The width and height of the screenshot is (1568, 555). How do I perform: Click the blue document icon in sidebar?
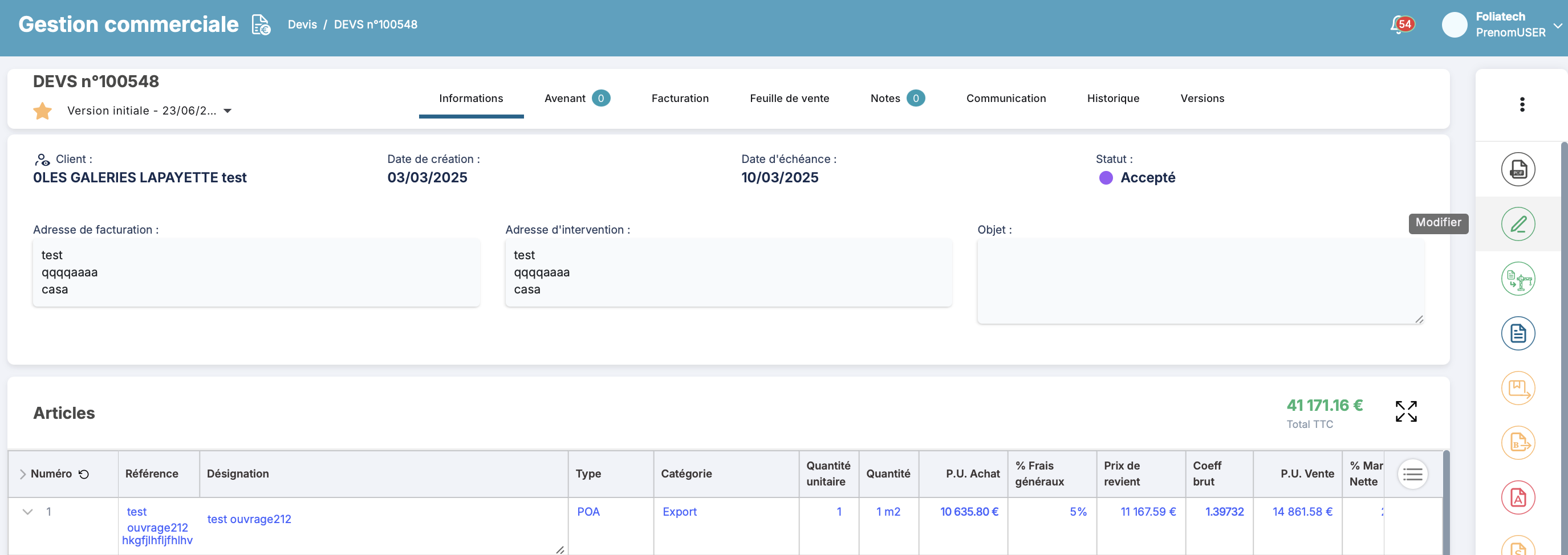coord(1517,333)
